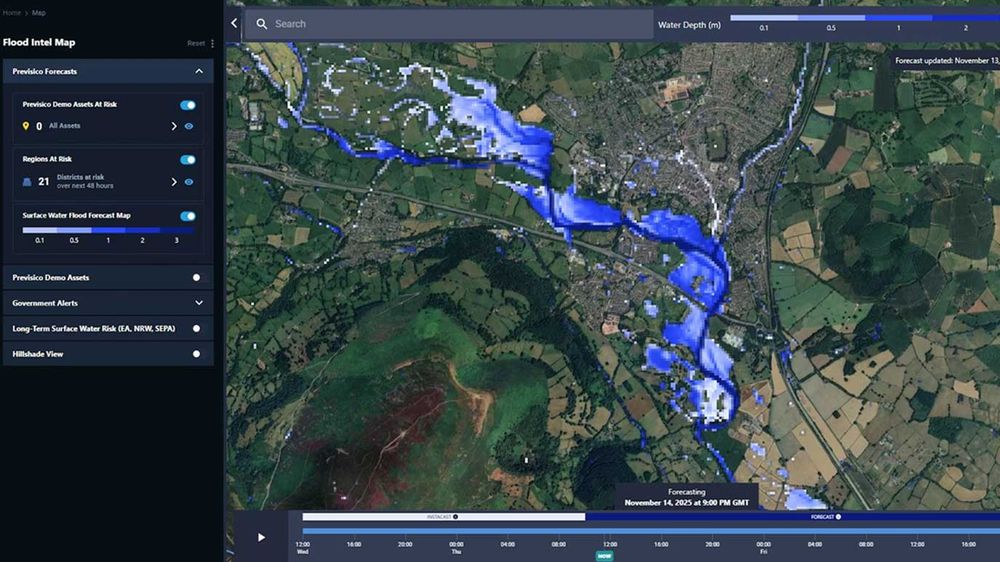The image size is (1000, 562).
Task: Toggle the Regions At Risk switch
Action: click(x=188, y=160)
